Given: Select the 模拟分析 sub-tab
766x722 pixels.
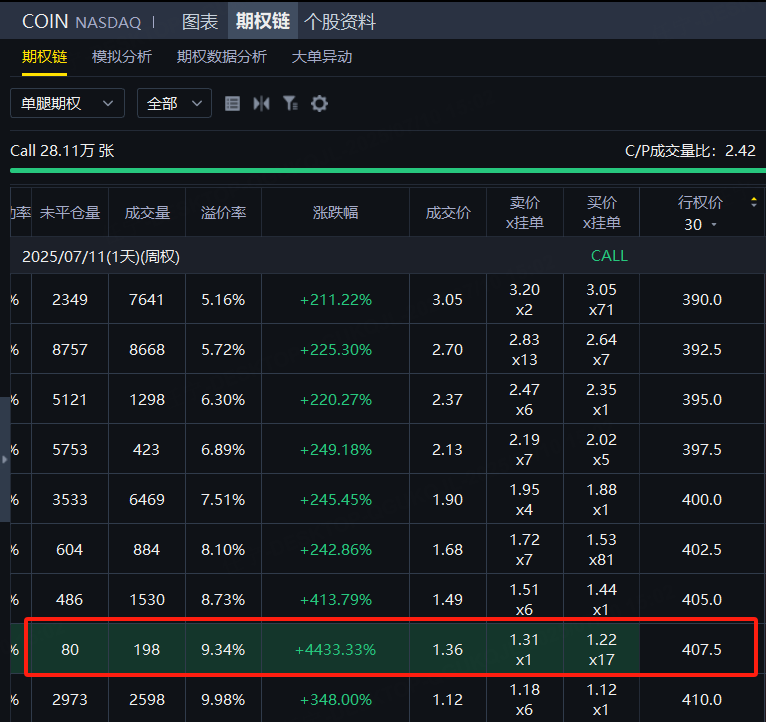Looking at the screenshot, I should click(x=122, y=57).
